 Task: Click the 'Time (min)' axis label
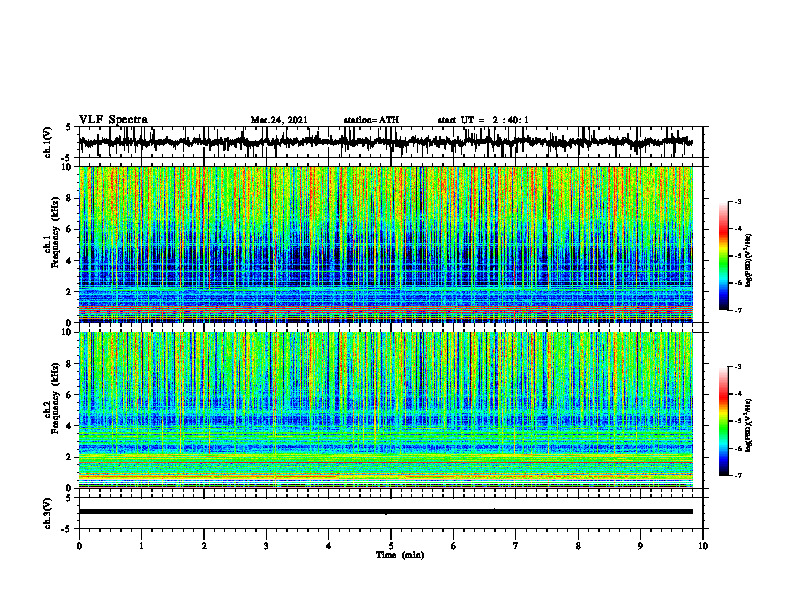(400, 555)
